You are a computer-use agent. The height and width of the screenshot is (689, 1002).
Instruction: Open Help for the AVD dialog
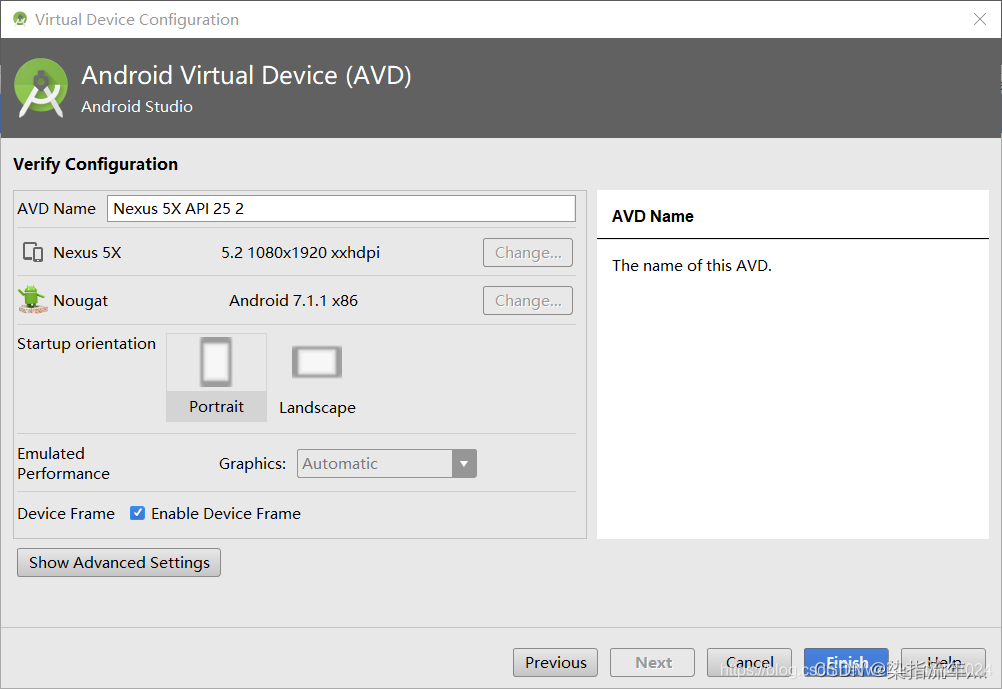point(943,662)
